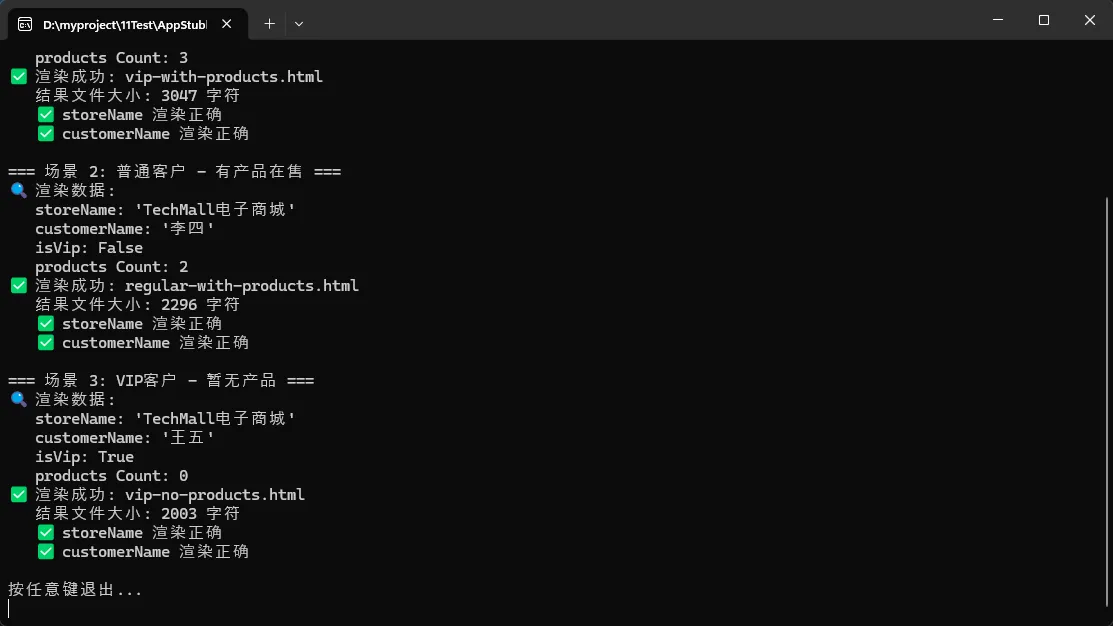
Task: Click magnifier icon under 场景 3 heading
Action: (18, 400)
